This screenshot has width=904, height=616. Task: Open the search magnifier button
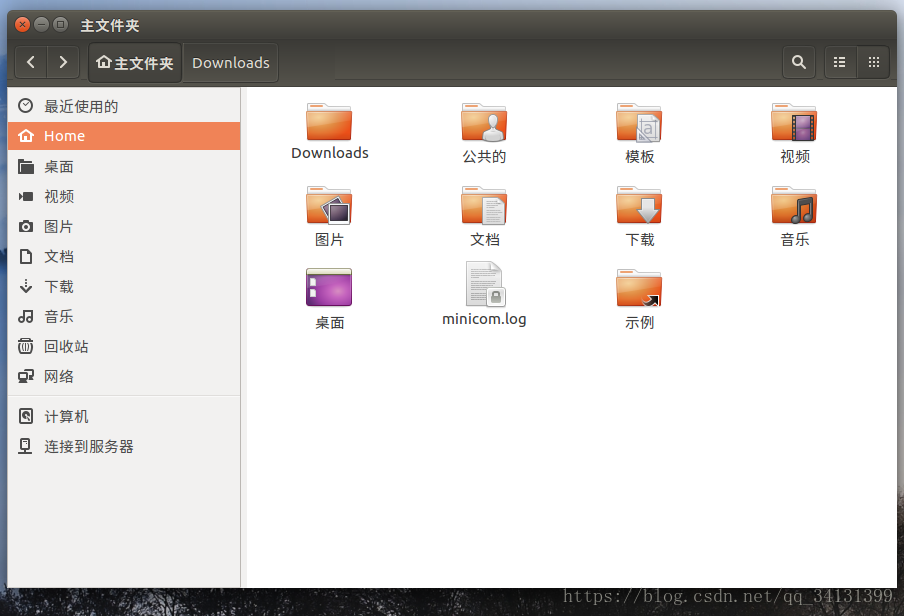pyautogui.click(x=798, y=62)
